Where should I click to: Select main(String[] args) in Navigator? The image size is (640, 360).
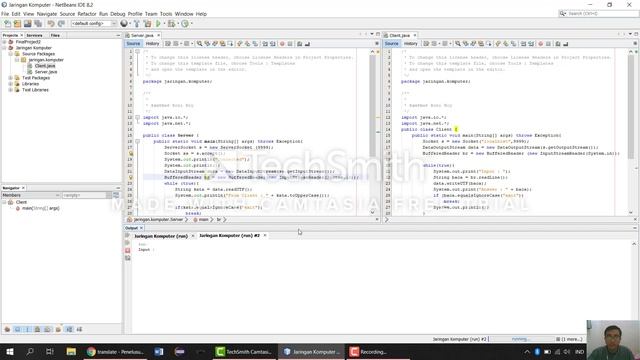(x=40, y=208)
